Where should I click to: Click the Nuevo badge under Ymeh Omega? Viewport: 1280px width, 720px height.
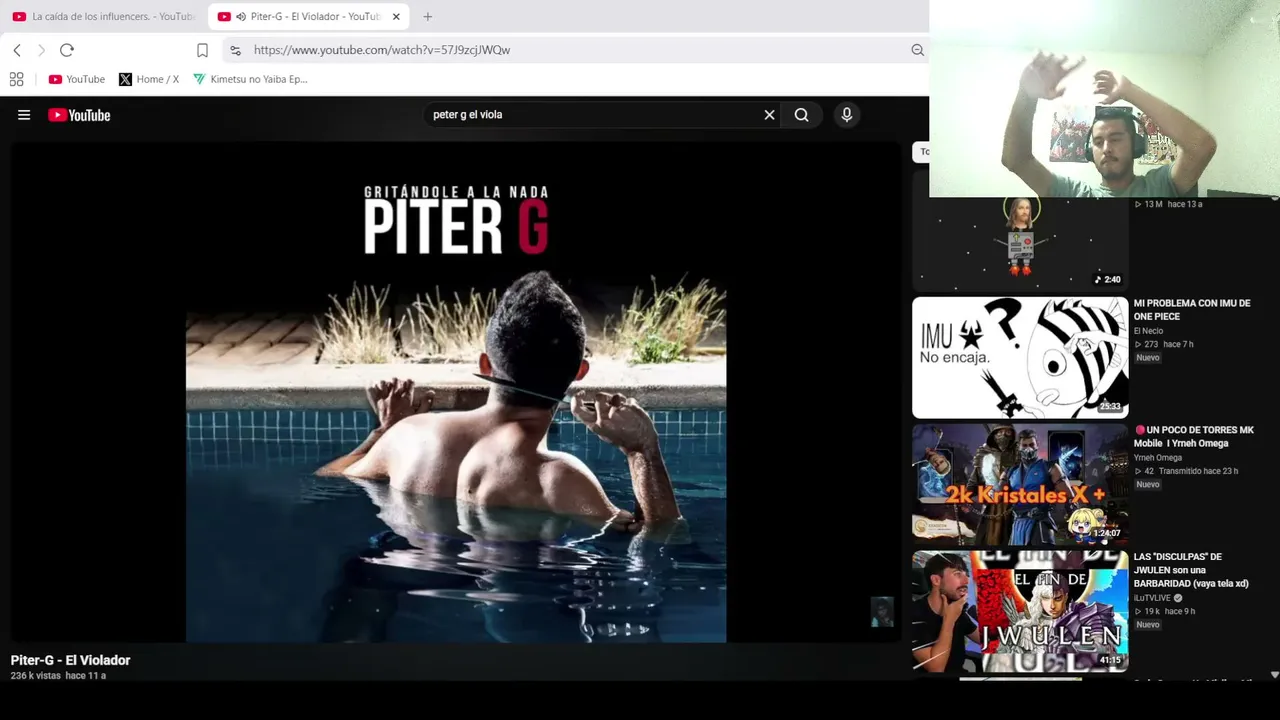1148,485
